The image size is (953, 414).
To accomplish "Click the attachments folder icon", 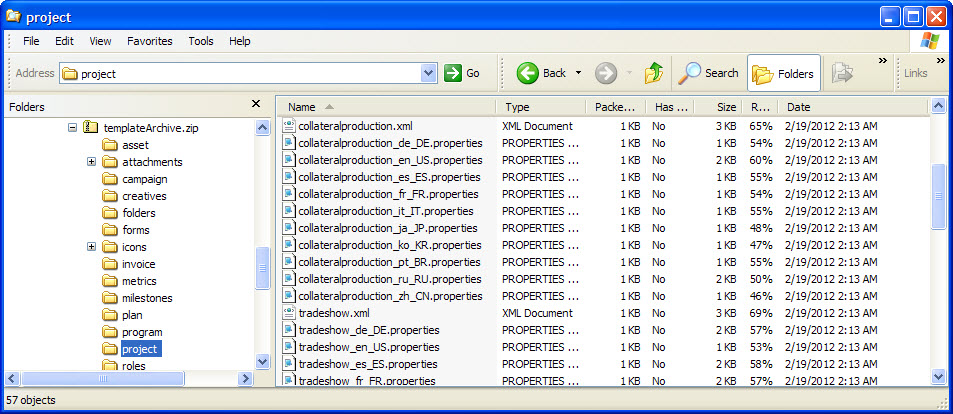I will click(x=109, y=162).
